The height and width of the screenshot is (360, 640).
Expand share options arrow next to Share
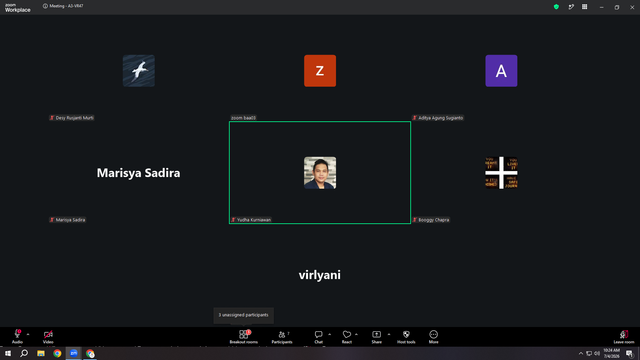[x=389, y=334]
